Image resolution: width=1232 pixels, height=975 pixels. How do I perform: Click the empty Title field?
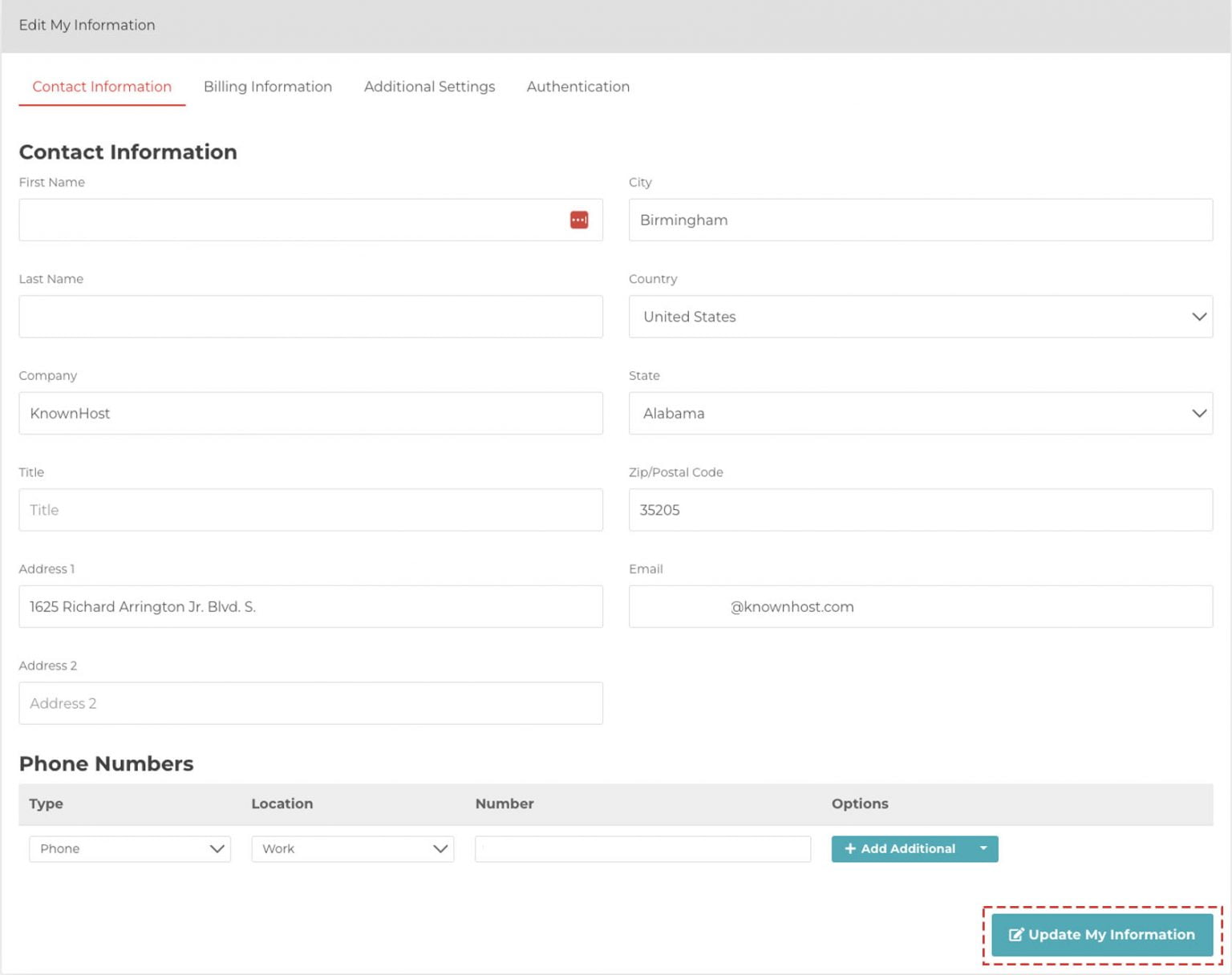point(311,509)
